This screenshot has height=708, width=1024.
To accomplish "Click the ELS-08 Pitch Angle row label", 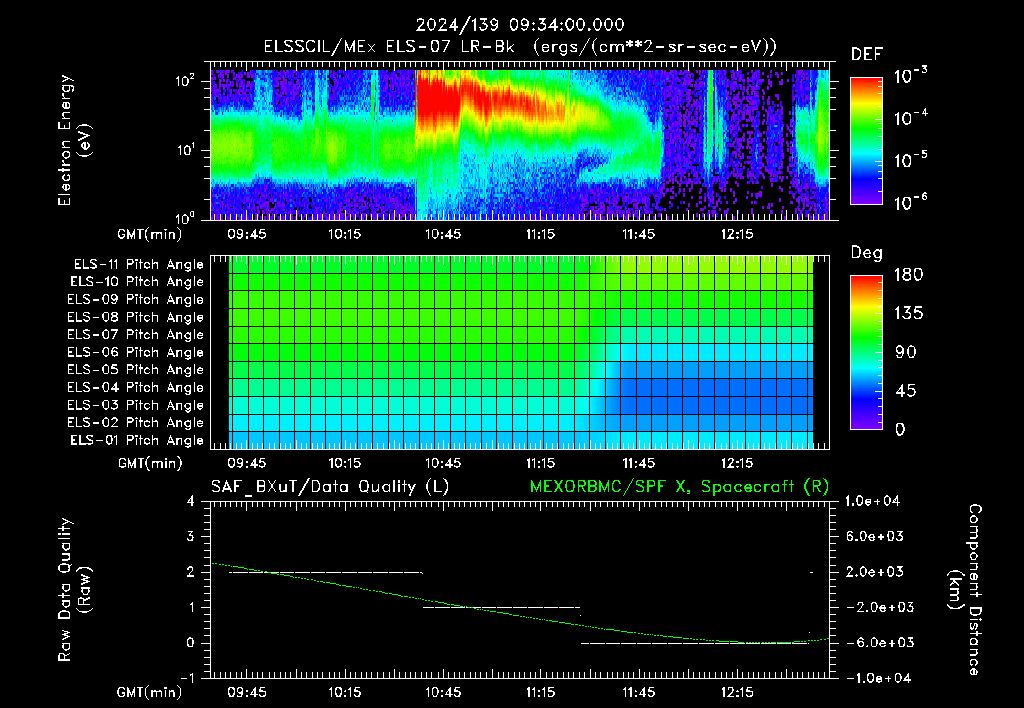I will 136,317.
